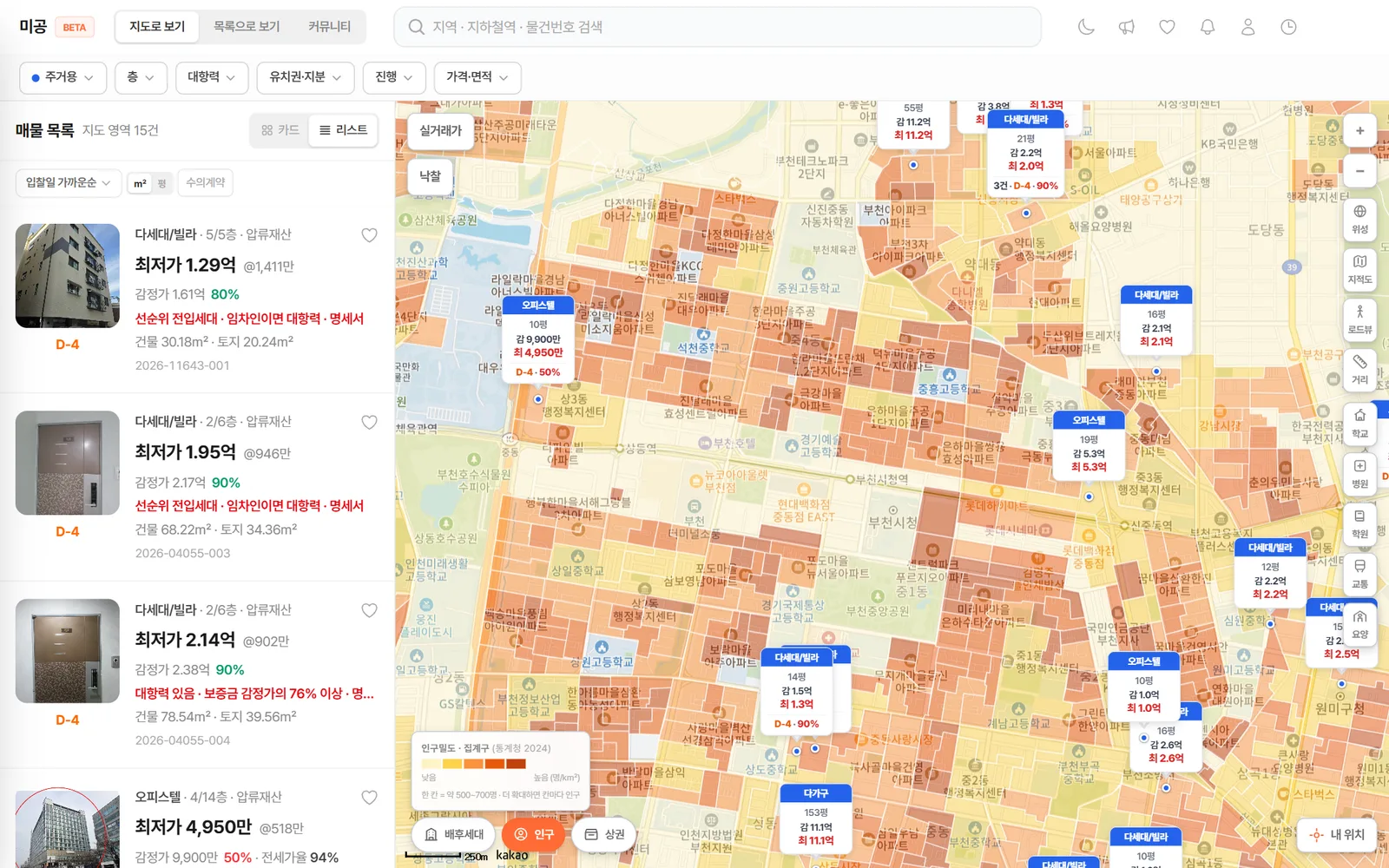This screenshot has width=1389, height=868.
Task: Toggle 수의계약 filter
Action: (206, 182)
